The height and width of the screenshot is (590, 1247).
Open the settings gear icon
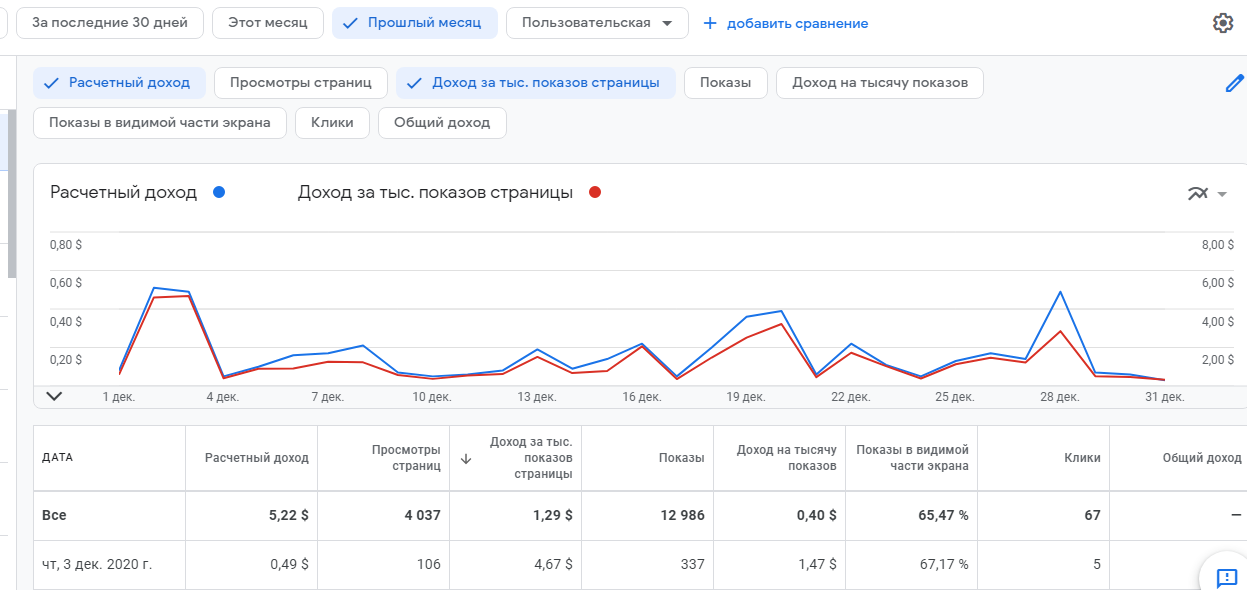coord(1222,23)
